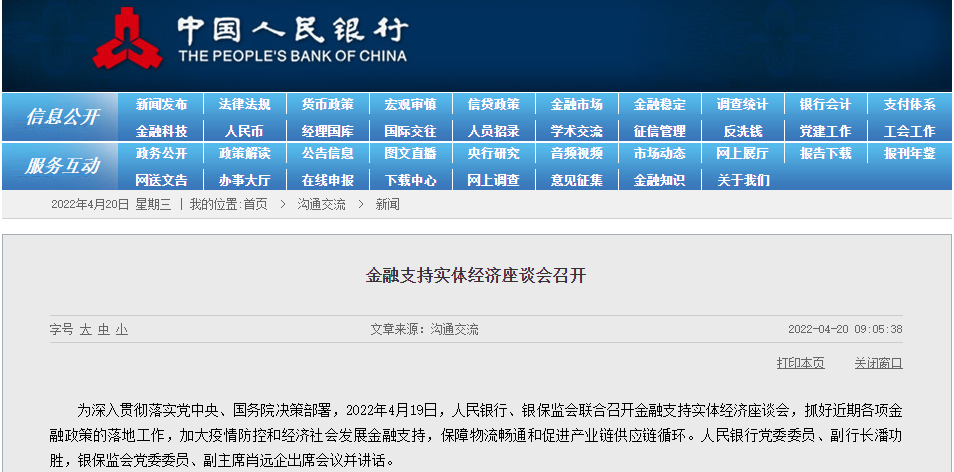Click 打印本页 to print page

tap(800, 363)
